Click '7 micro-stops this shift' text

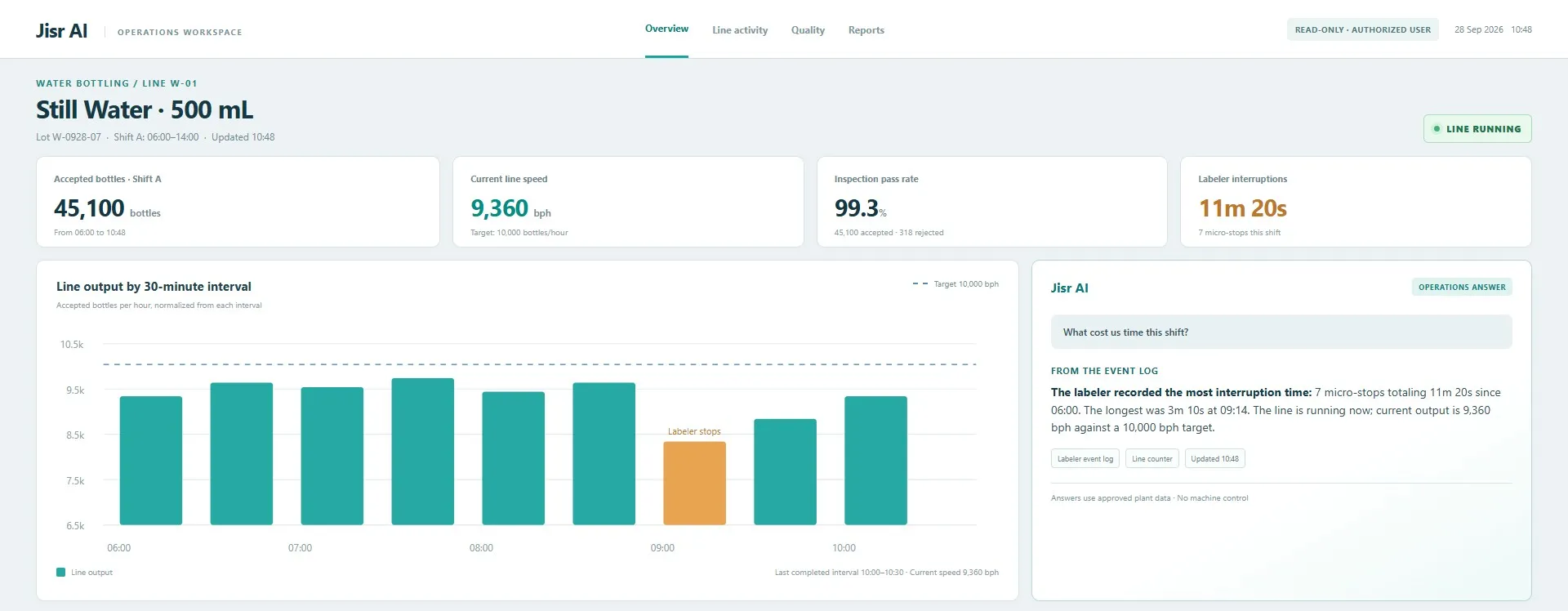click(1239, 233)
